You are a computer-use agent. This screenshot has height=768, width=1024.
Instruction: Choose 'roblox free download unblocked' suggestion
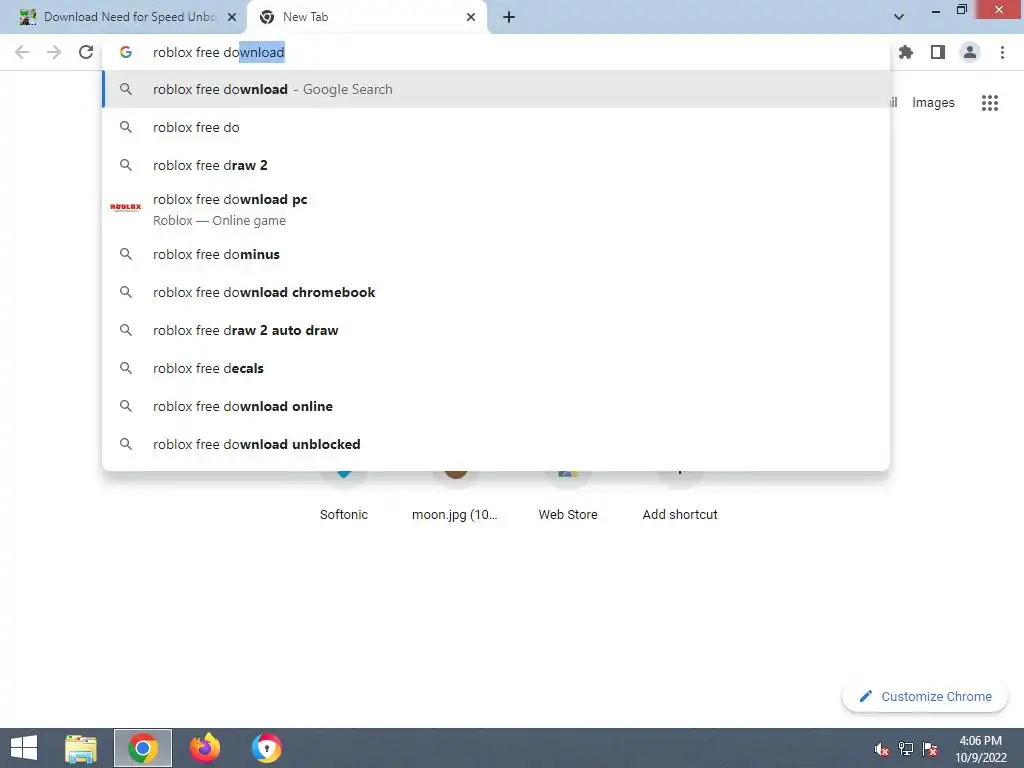[x=496, y=444]
